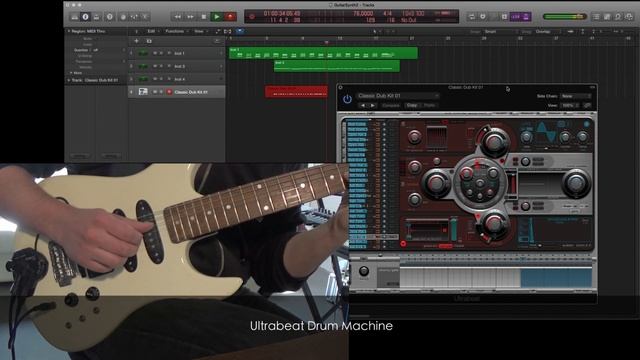Click the Stop transport button
Screen dimensions: 640x360
click(204, 17)
